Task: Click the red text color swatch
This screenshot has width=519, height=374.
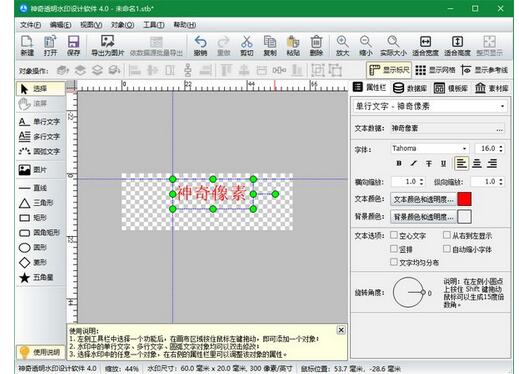Action: pos(464,199)
